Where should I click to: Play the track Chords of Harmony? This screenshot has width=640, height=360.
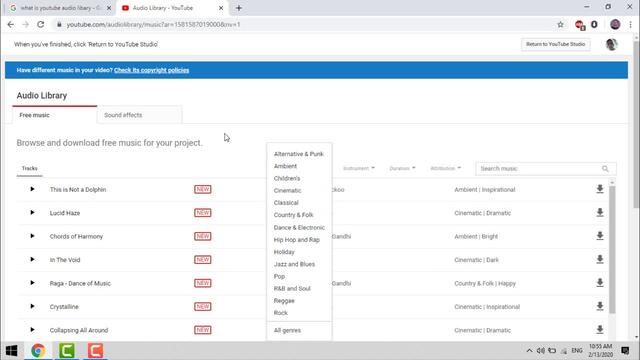pos(32,236)
